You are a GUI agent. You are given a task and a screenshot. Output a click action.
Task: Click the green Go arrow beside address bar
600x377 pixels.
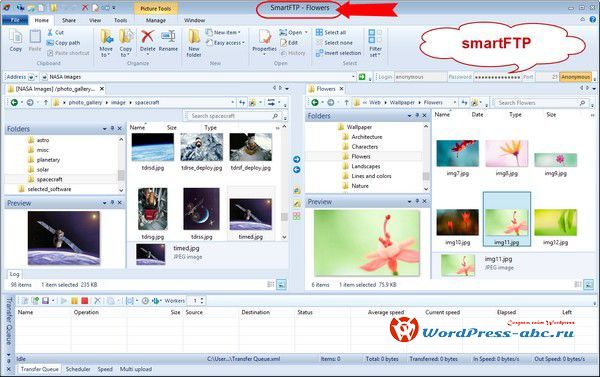362,77
